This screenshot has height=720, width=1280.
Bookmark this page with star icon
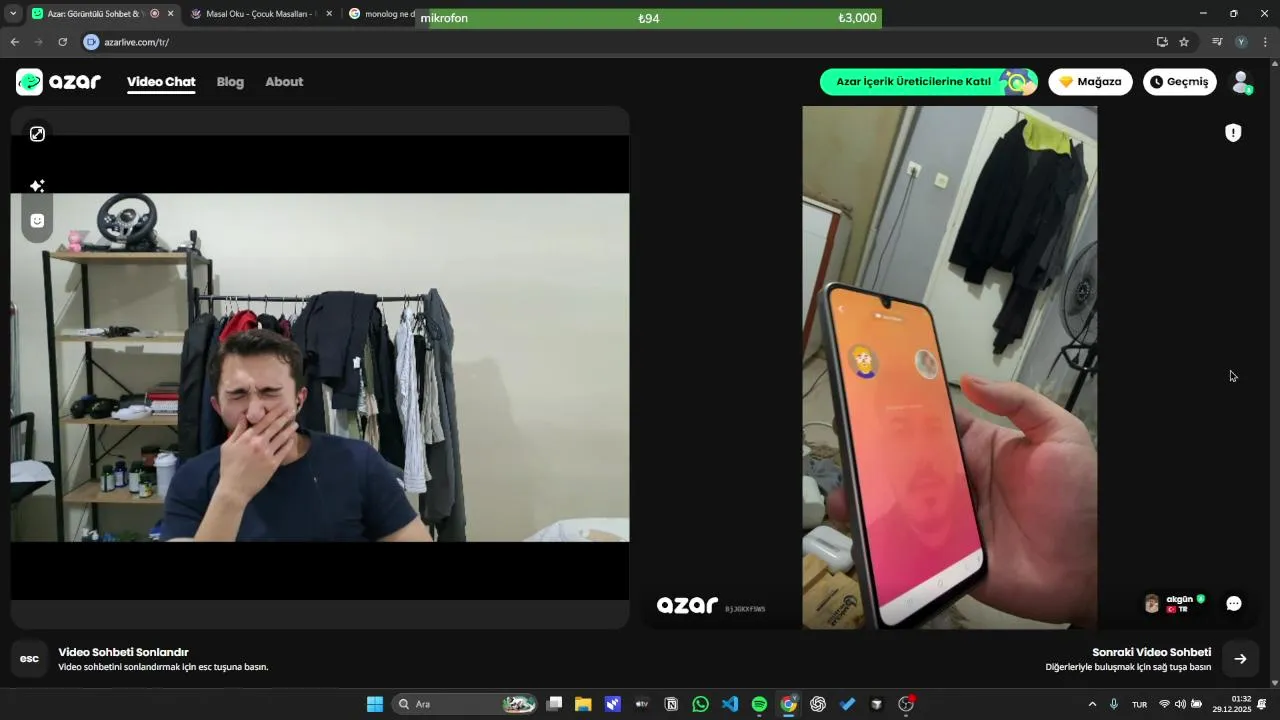coord(1184,42)
